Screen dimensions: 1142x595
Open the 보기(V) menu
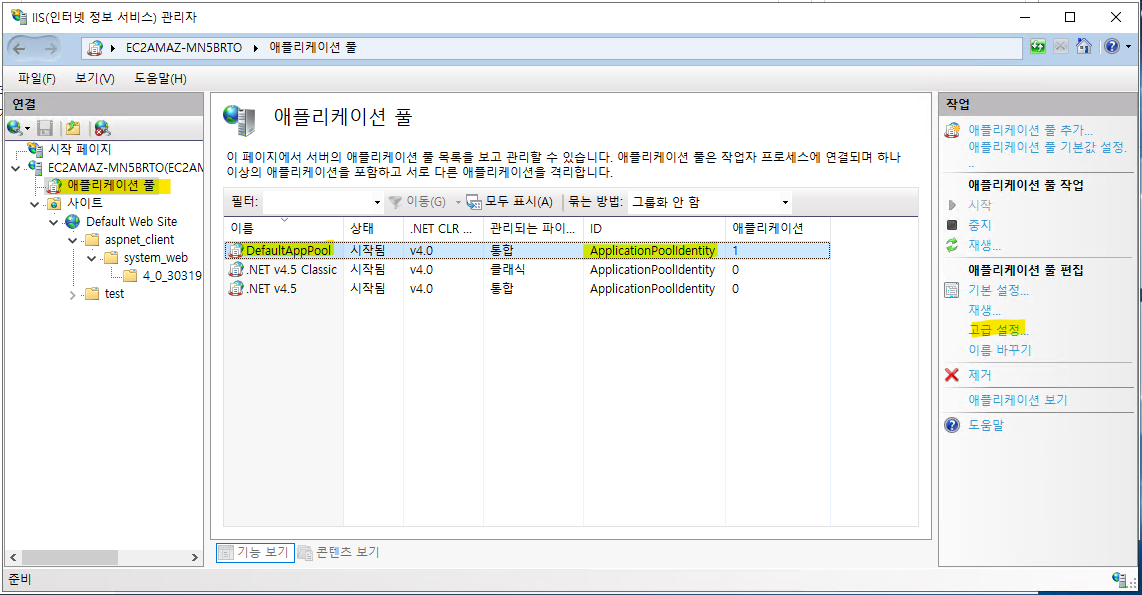(95, 78)
